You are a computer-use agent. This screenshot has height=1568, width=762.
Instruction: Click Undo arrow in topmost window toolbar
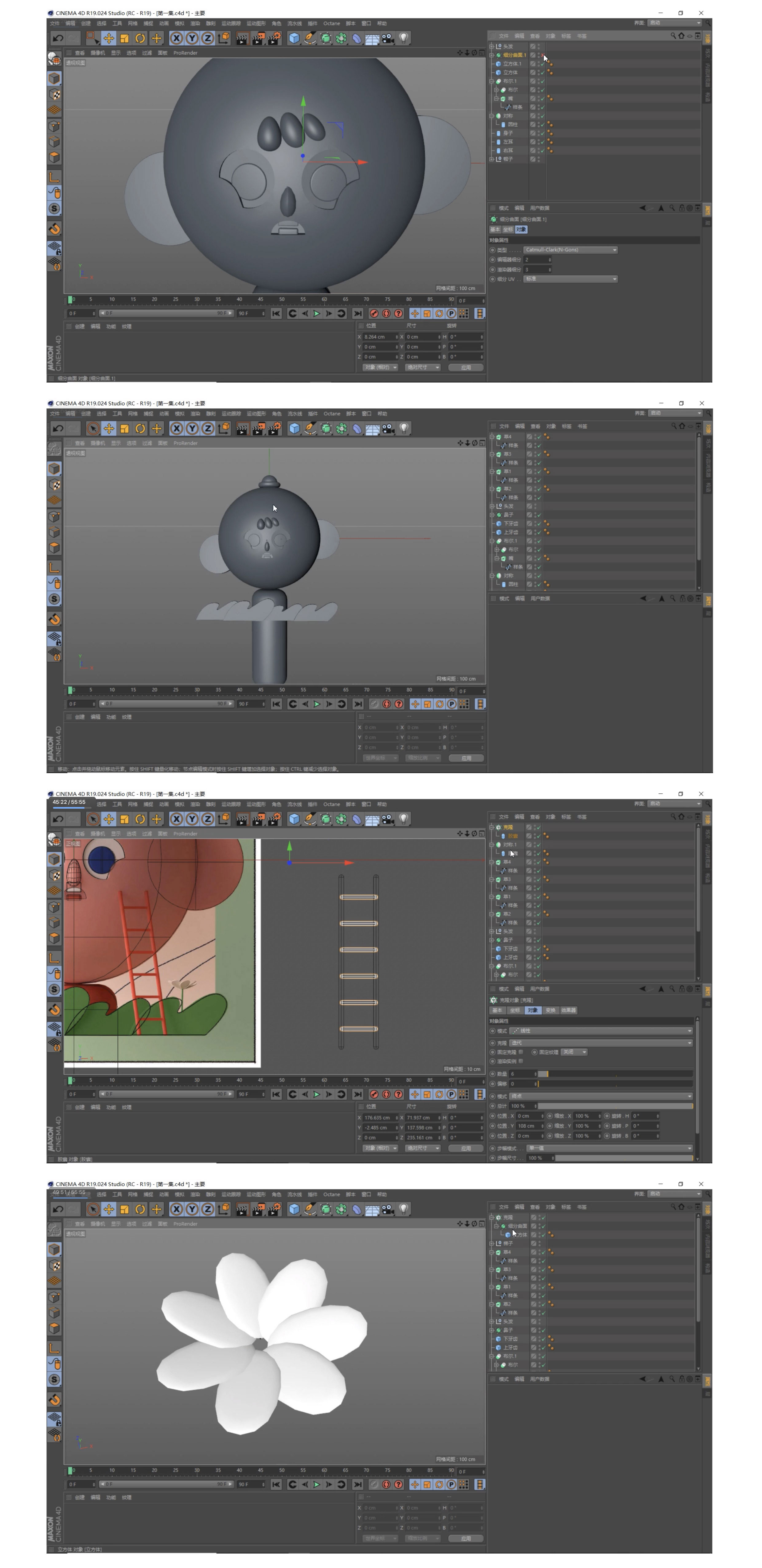coord(58,38)
